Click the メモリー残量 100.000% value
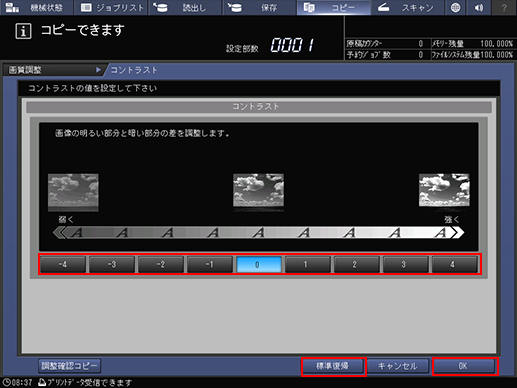 point(496,44)
